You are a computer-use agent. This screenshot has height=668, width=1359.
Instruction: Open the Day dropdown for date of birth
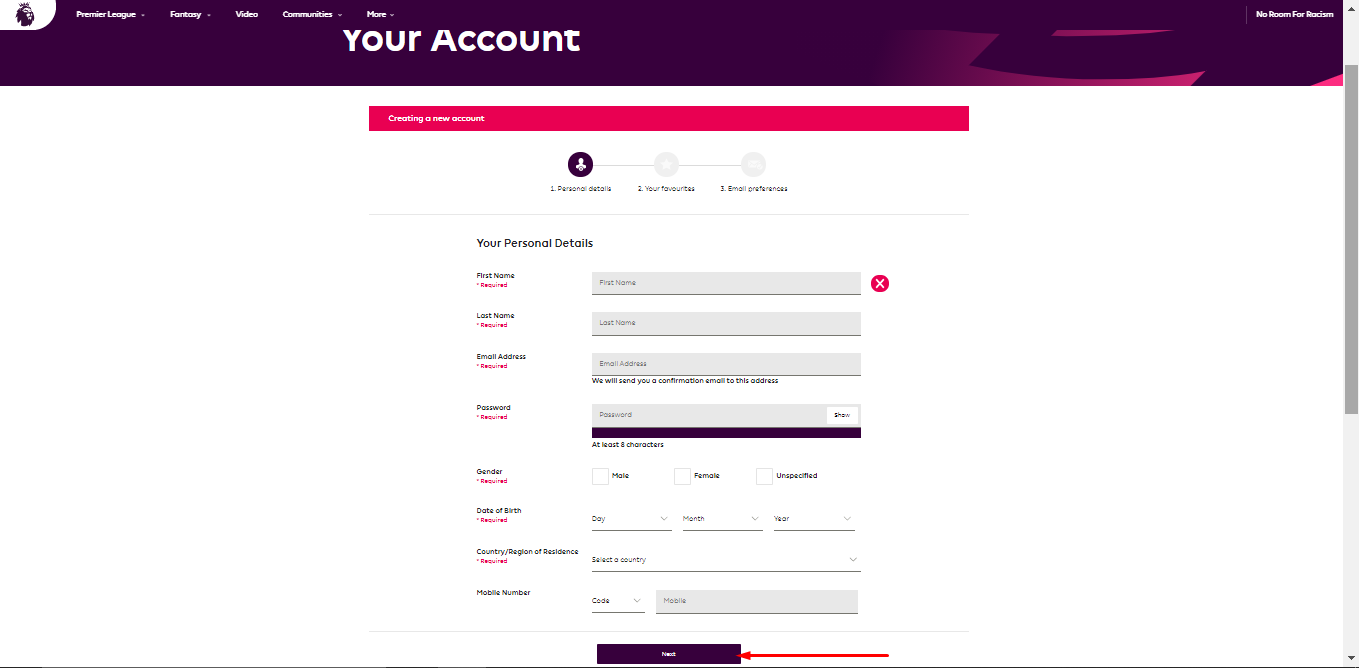(630, 519)
